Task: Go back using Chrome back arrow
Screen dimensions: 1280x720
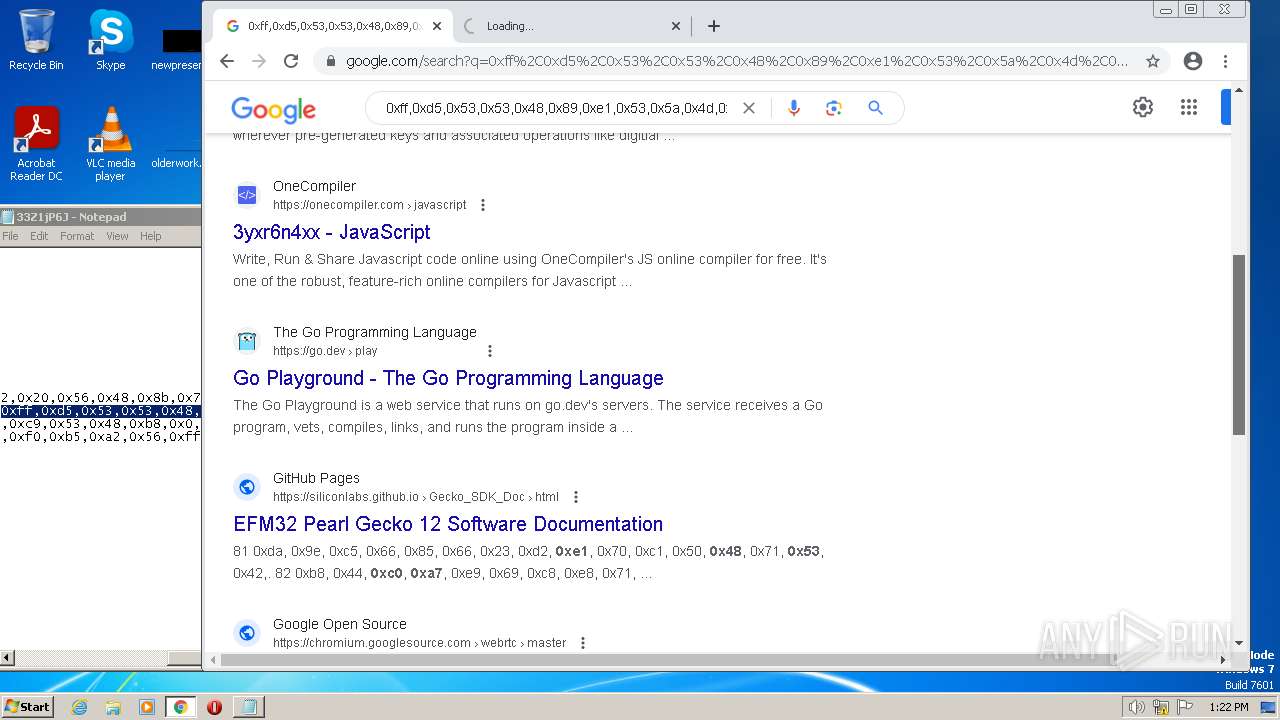Action: 227,61
